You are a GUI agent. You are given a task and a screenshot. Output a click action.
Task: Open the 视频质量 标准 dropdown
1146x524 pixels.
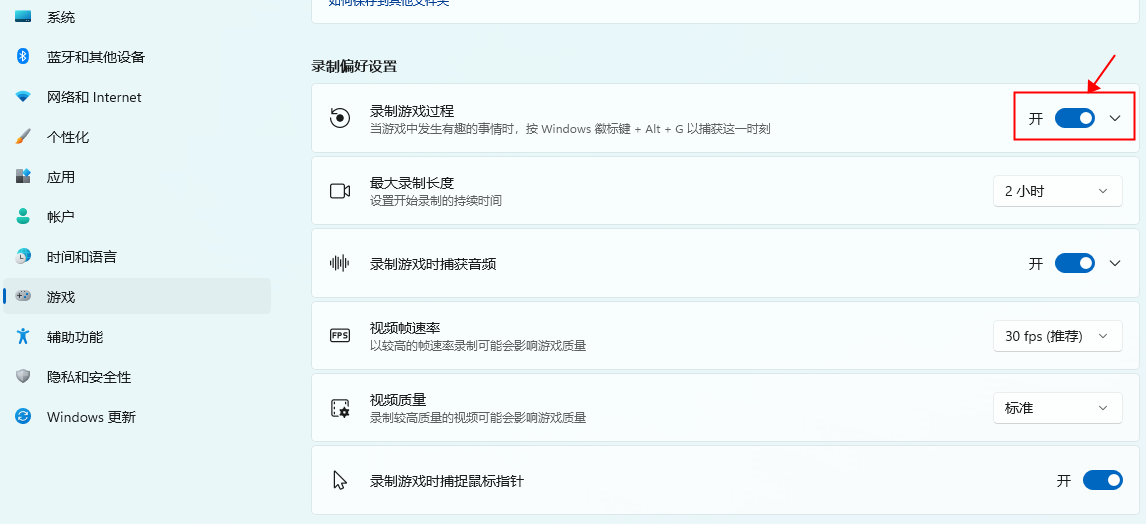click(x=1056, y=408)
